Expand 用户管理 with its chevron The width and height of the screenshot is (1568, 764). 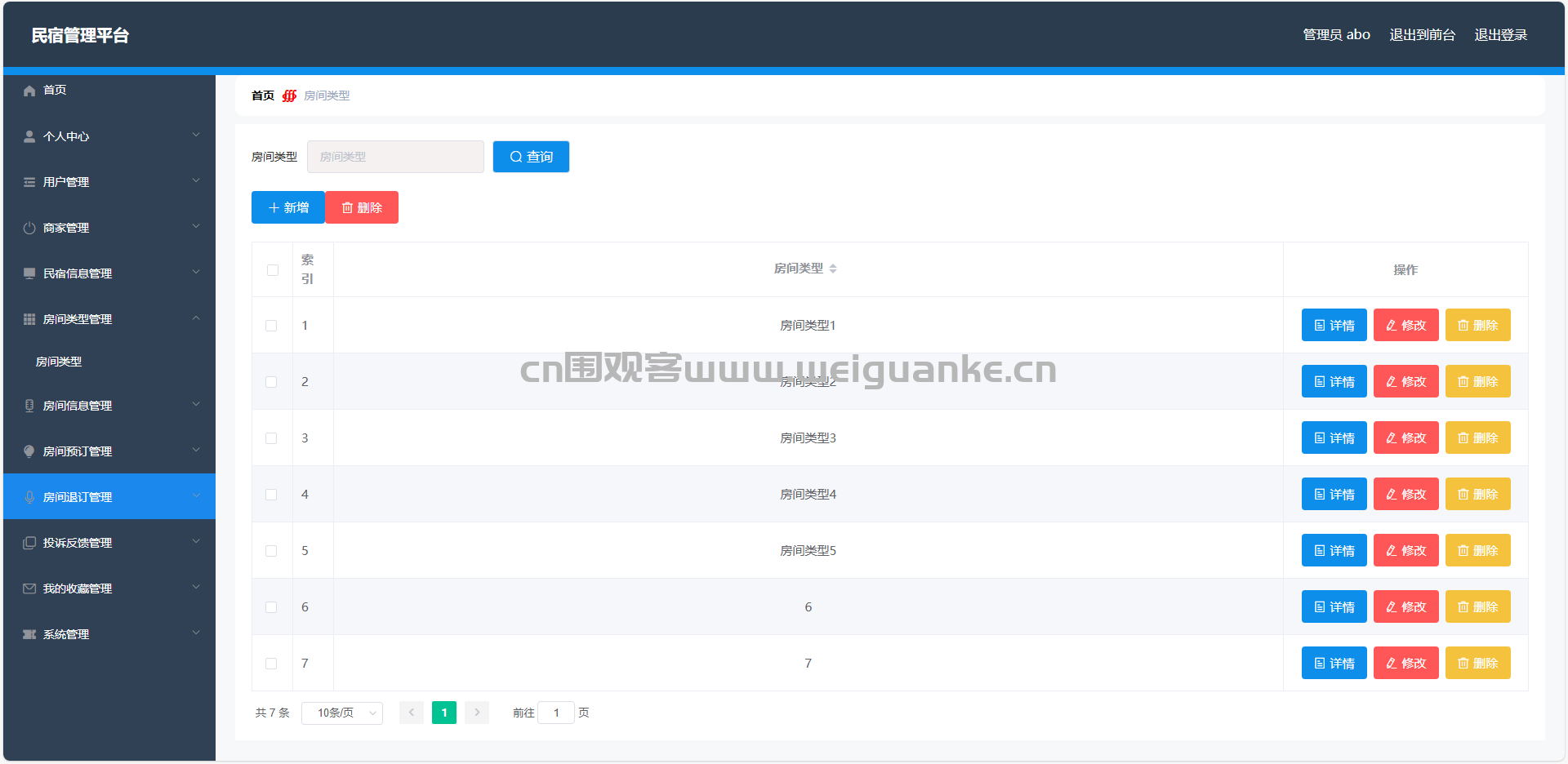196,180
